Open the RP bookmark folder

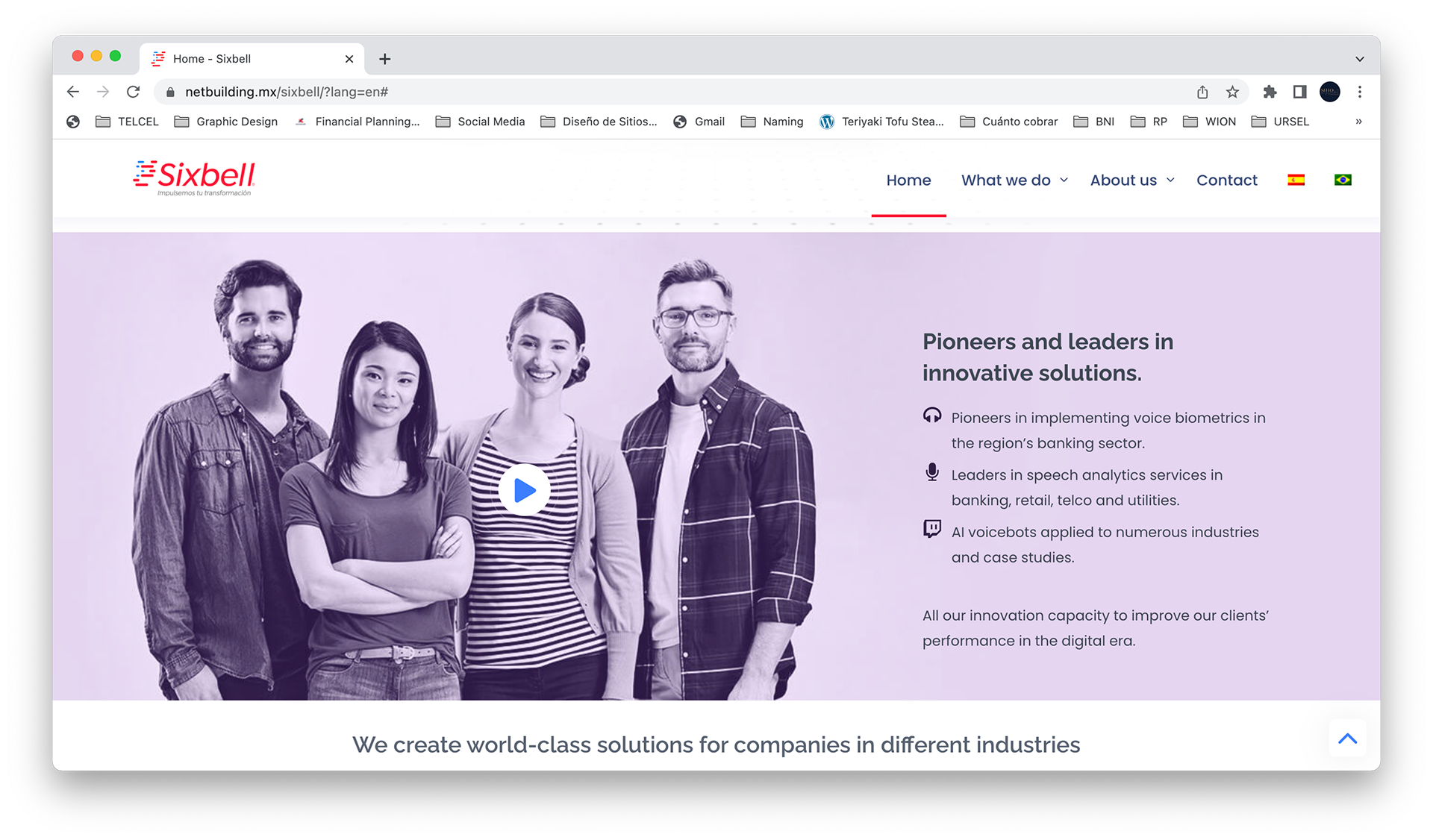(1149, 122)
